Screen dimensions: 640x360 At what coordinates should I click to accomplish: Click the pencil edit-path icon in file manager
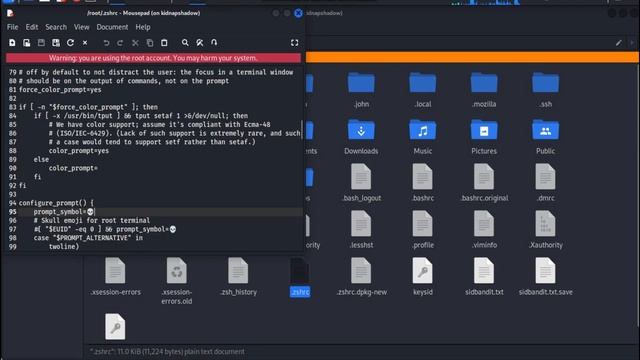click(619, 43)
